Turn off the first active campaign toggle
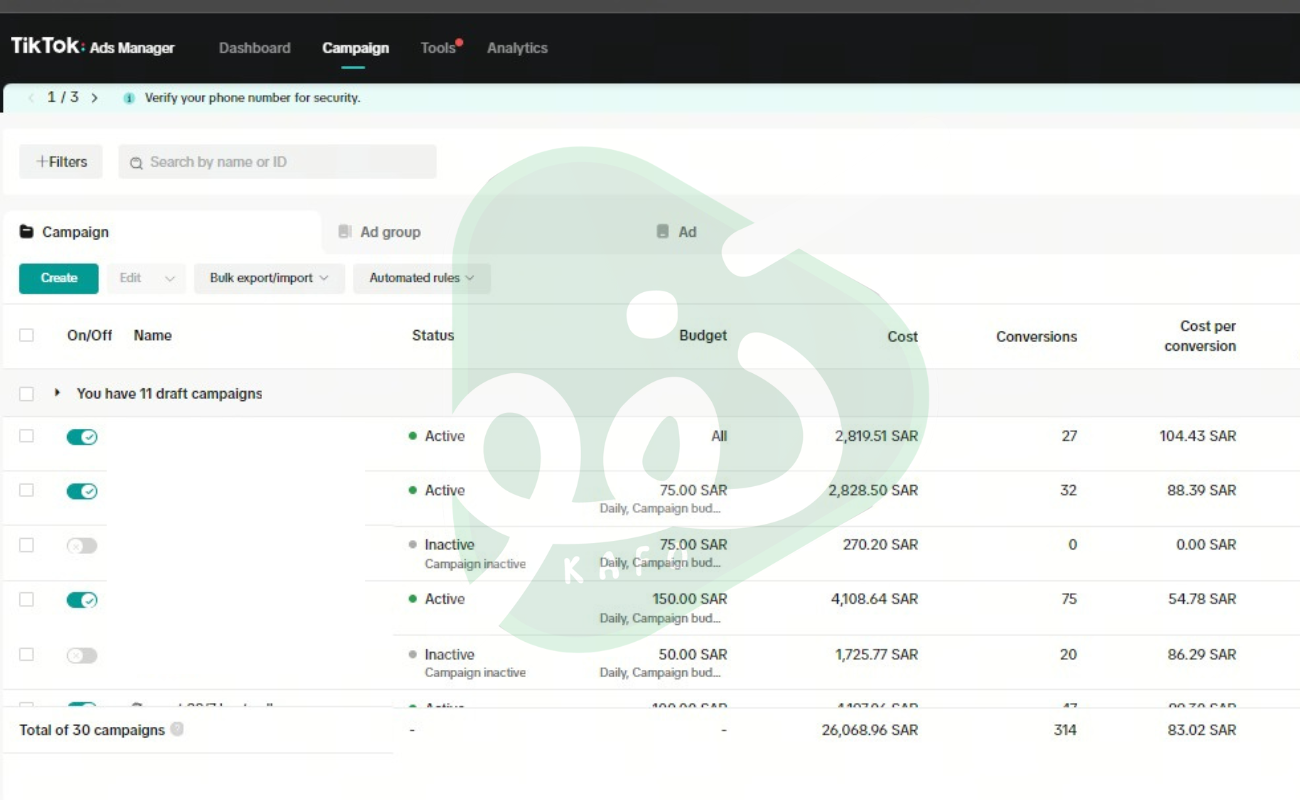 82,437
